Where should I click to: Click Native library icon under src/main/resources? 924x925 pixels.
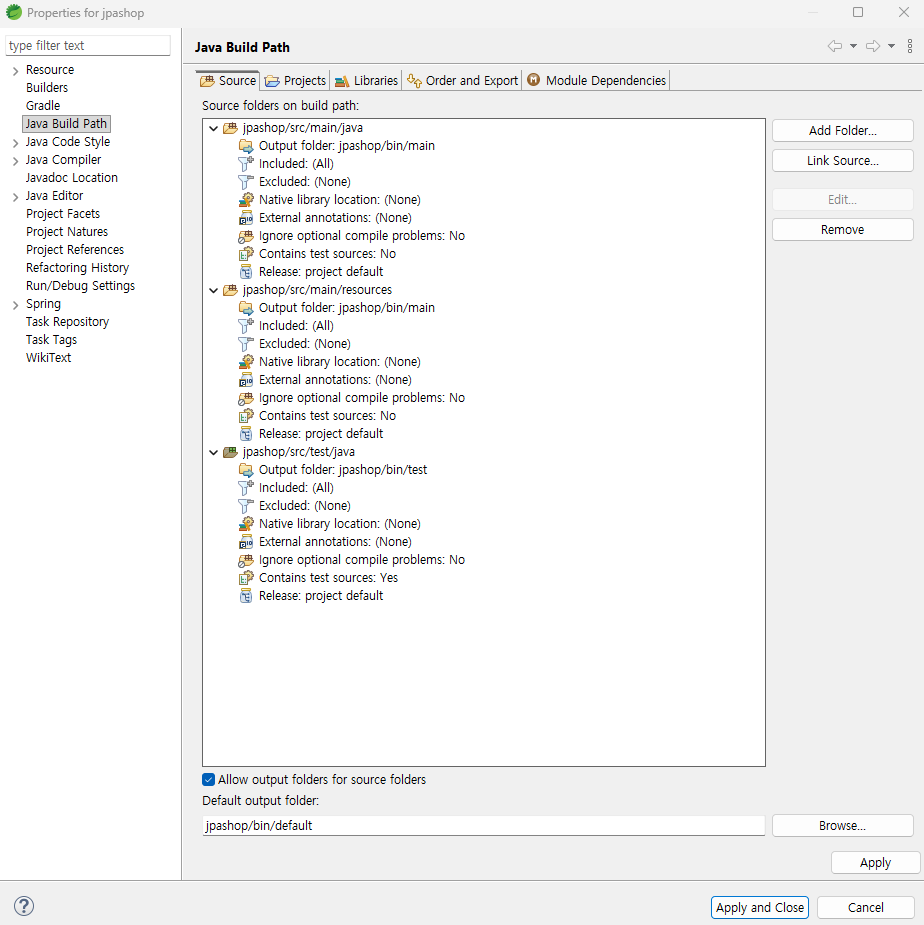[x=246, y=362]
